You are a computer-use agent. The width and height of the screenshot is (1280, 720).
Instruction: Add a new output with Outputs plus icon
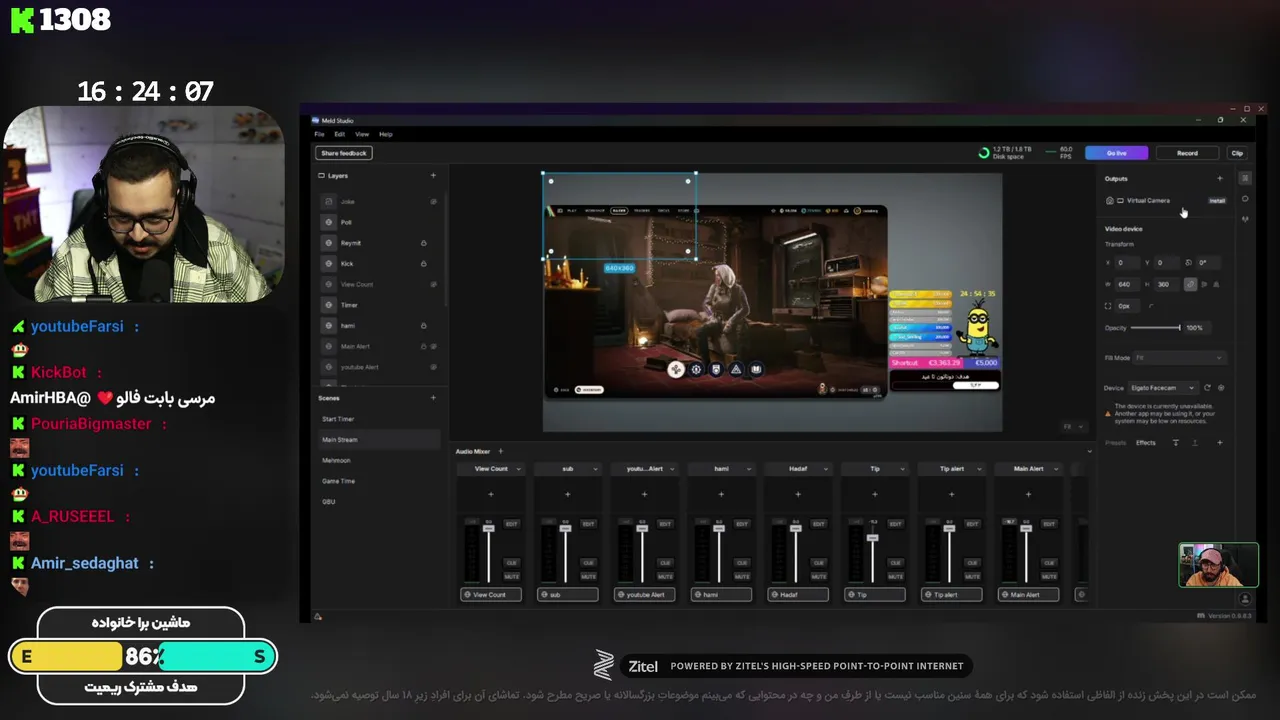(1219, 178)
